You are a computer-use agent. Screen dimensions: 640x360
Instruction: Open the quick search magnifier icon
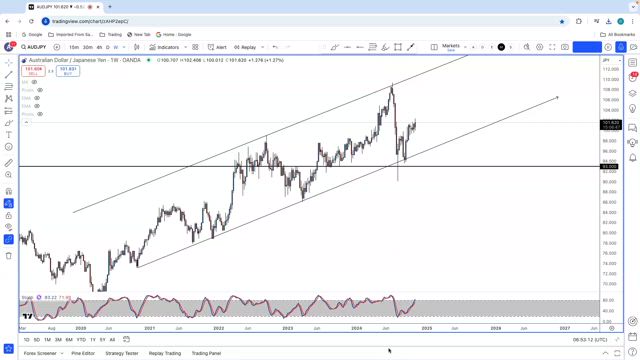(x=527, y=47)
